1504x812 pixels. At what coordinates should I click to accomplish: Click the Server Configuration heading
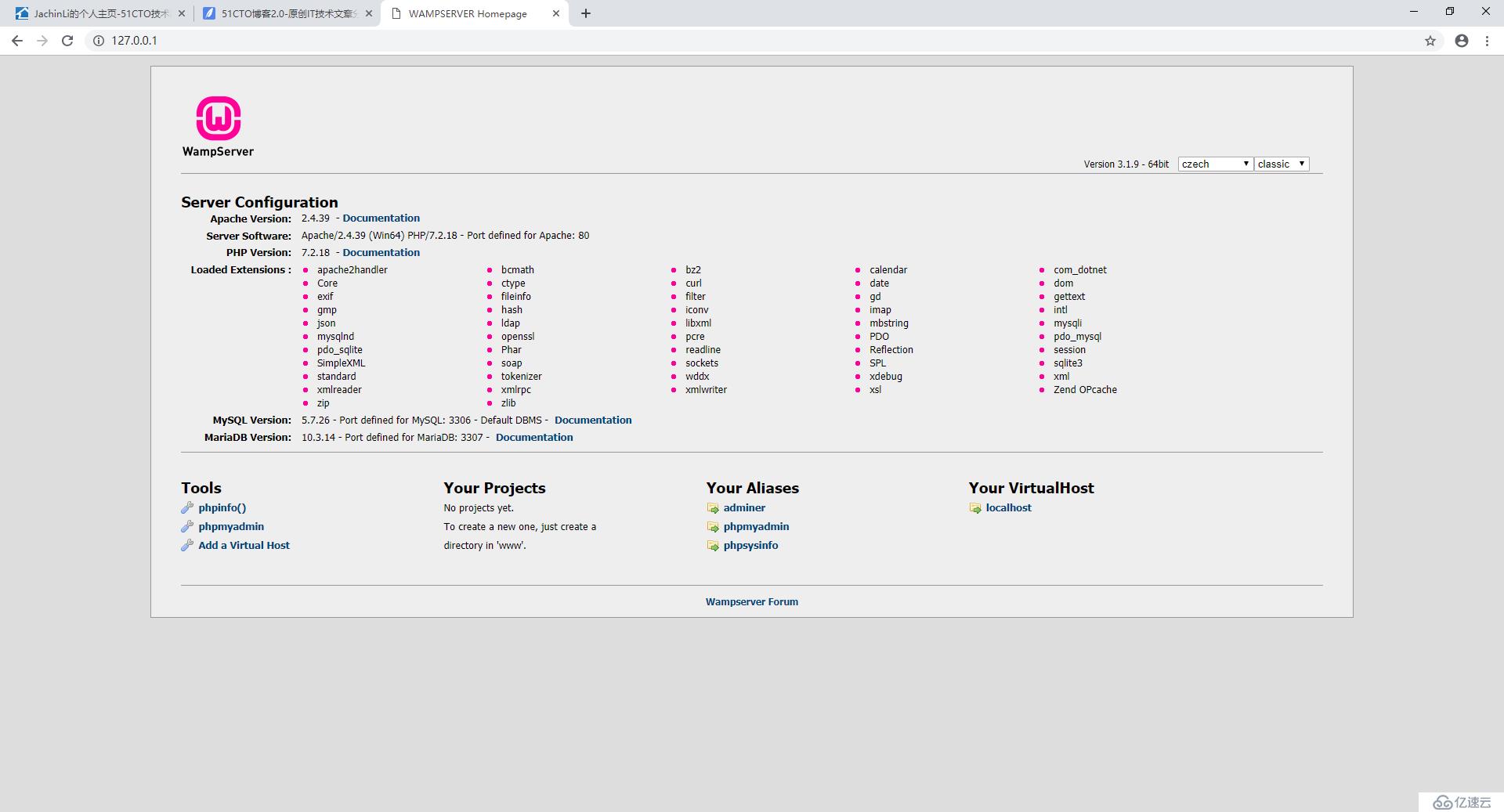[x=259, y=202]
